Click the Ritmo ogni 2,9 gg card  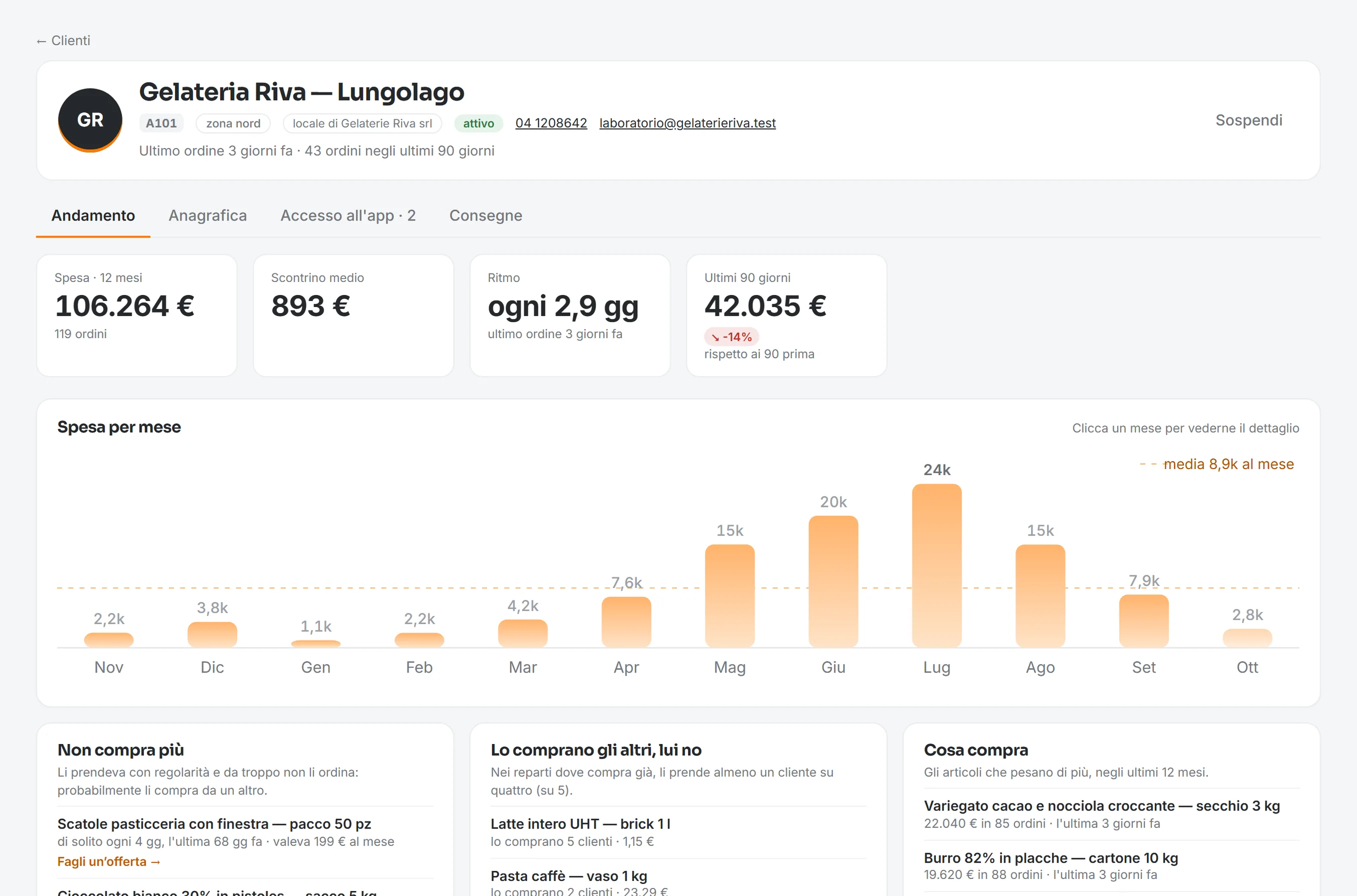[x=569, y=315]
